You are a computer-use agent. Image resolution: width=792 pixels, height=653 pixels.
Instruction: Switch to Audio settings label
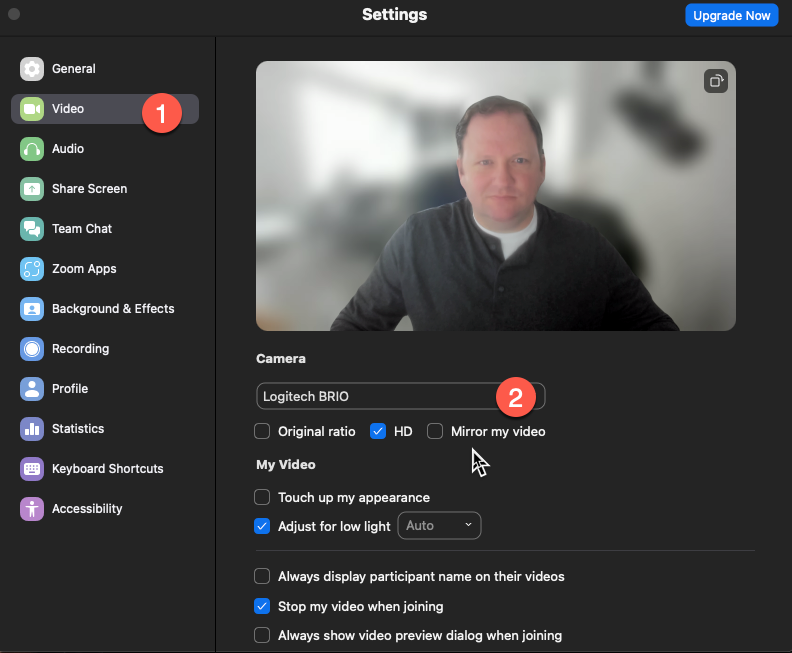click(68, 149)
